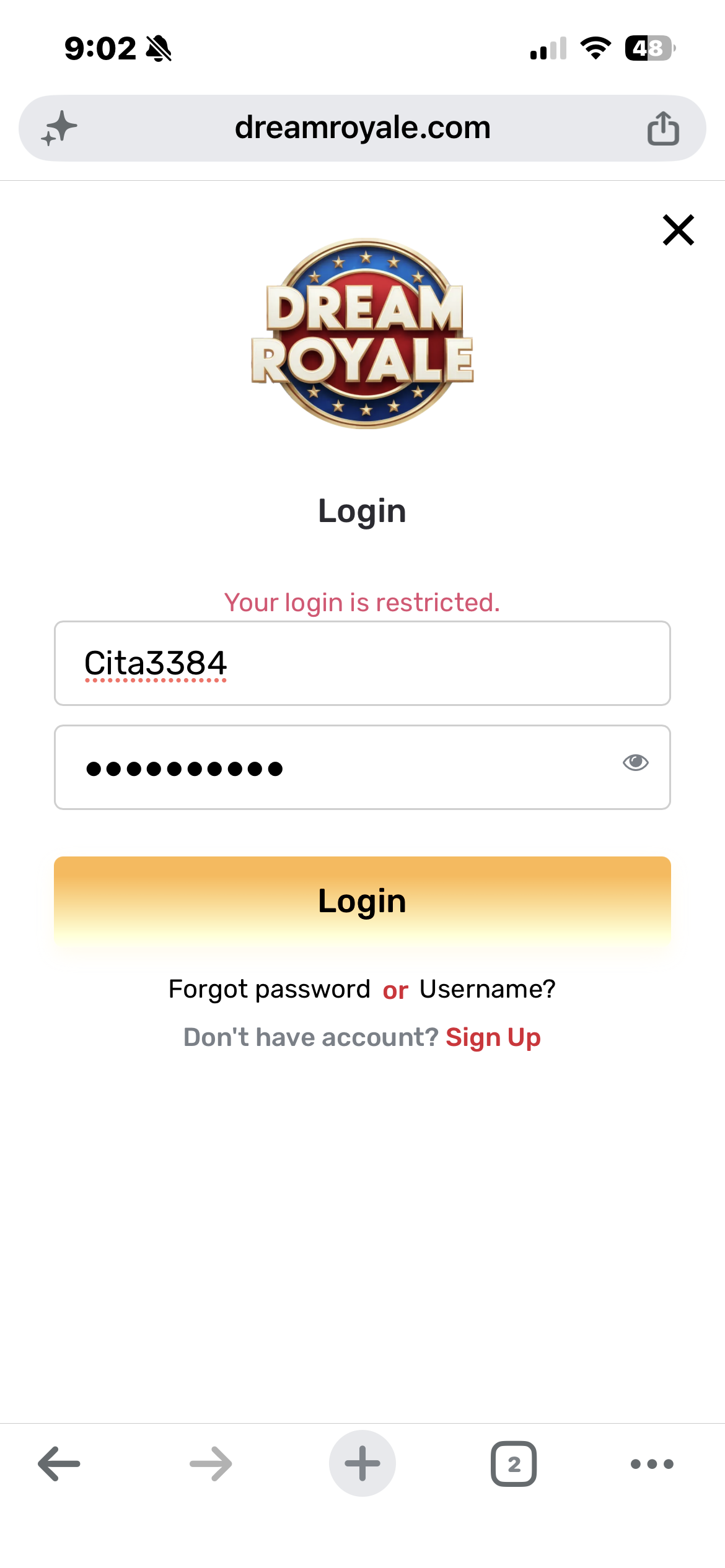
Task: Open a new tab with plus button
Action: pyautogui.click(x=362, y=1463)
